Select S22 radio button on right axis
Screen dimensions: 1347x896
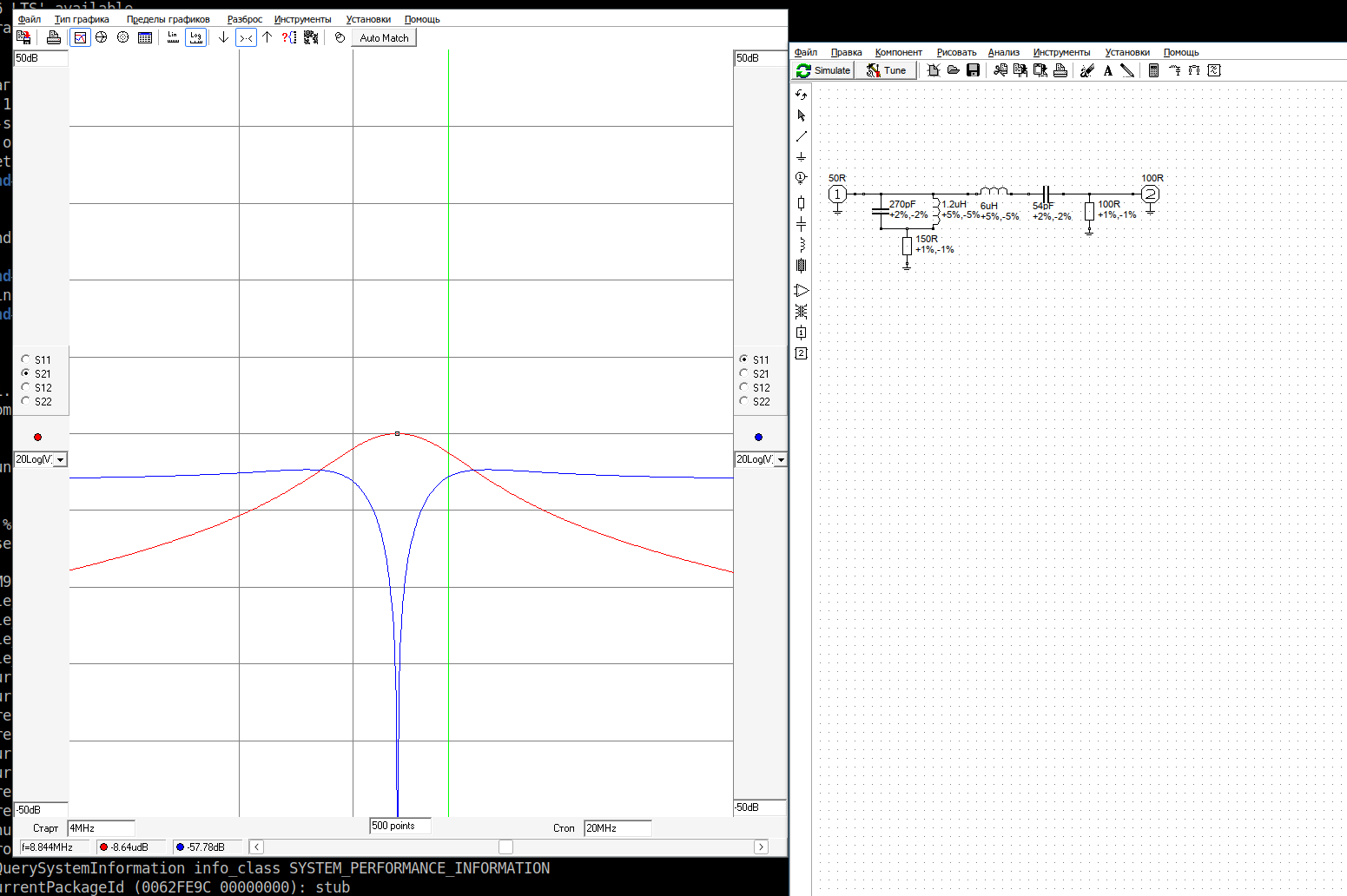point(743,401)
